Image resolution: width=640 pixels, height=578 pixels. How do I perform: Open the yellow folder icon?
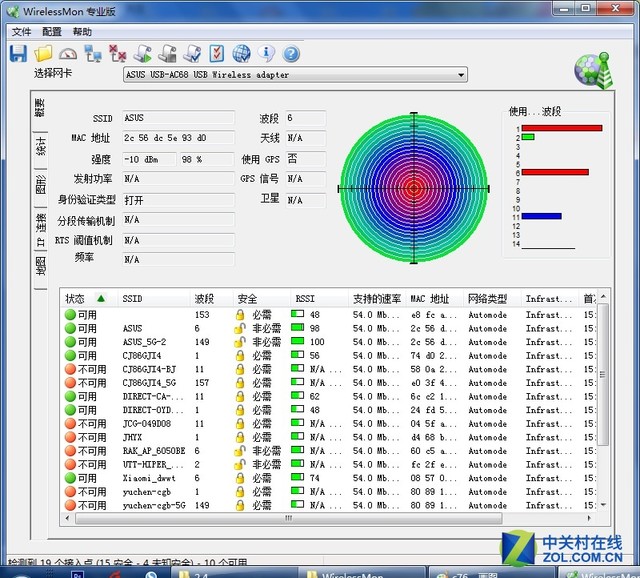[x=43, y=53]
